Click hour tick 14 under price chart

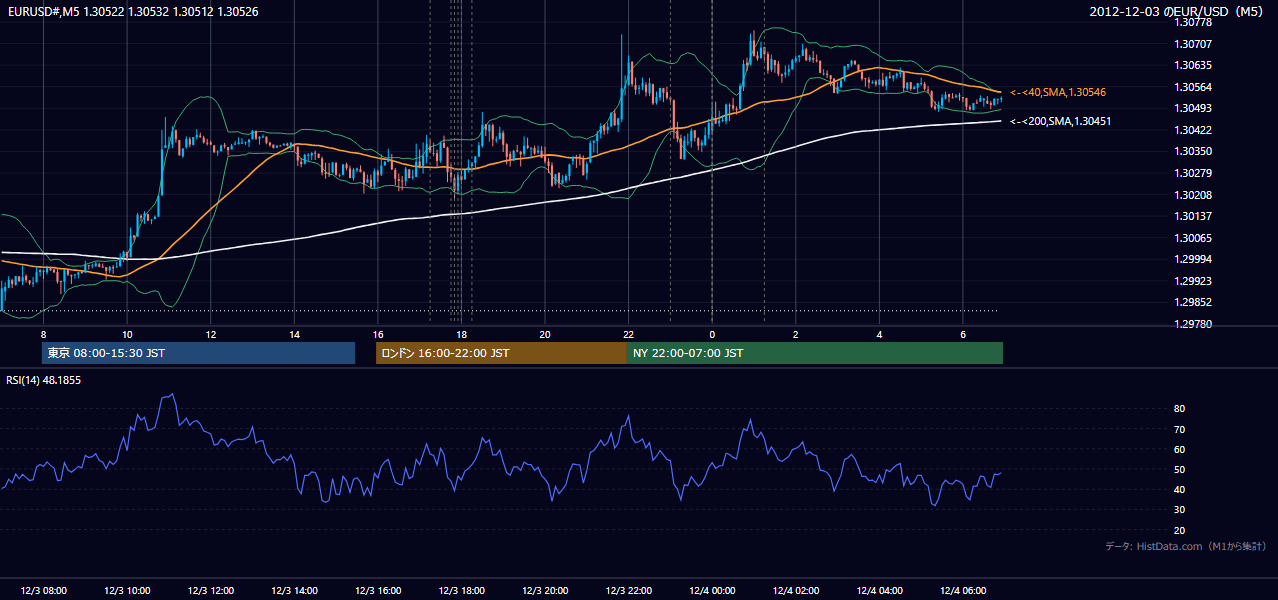pos(294,334)
